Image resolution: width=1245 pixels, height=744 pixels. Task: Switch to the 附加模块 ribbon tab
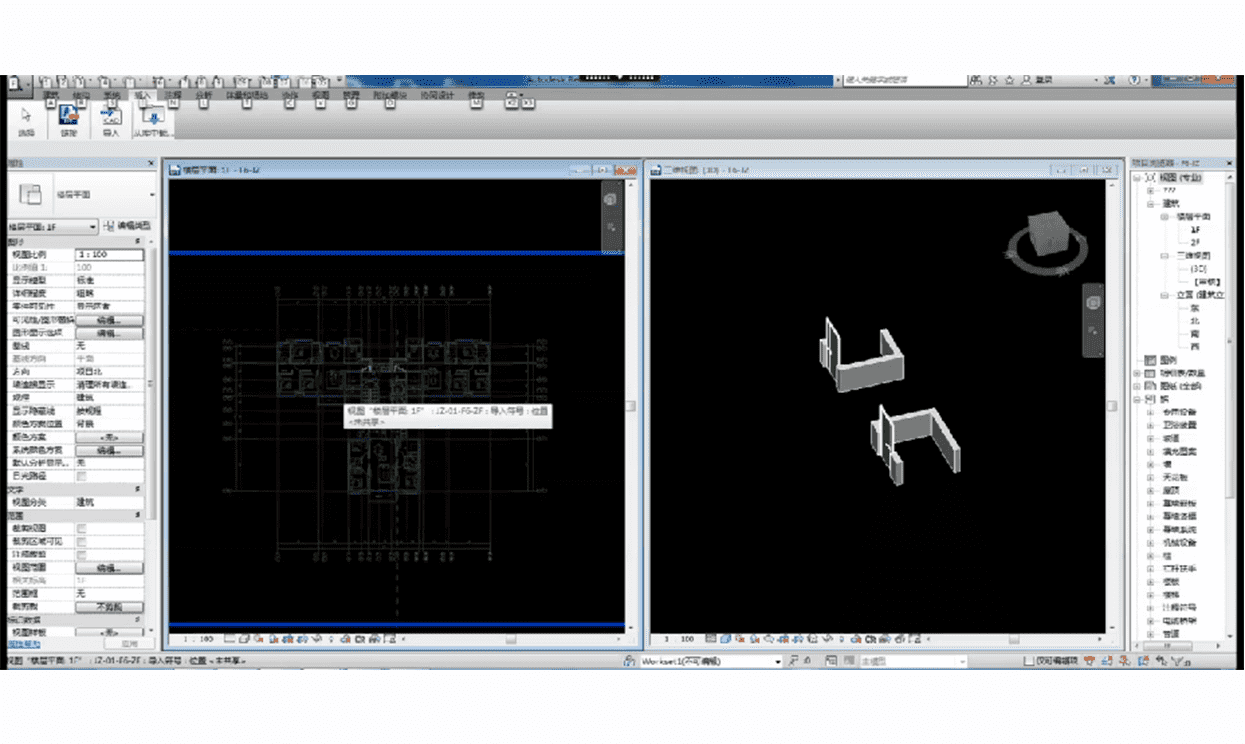391,95
